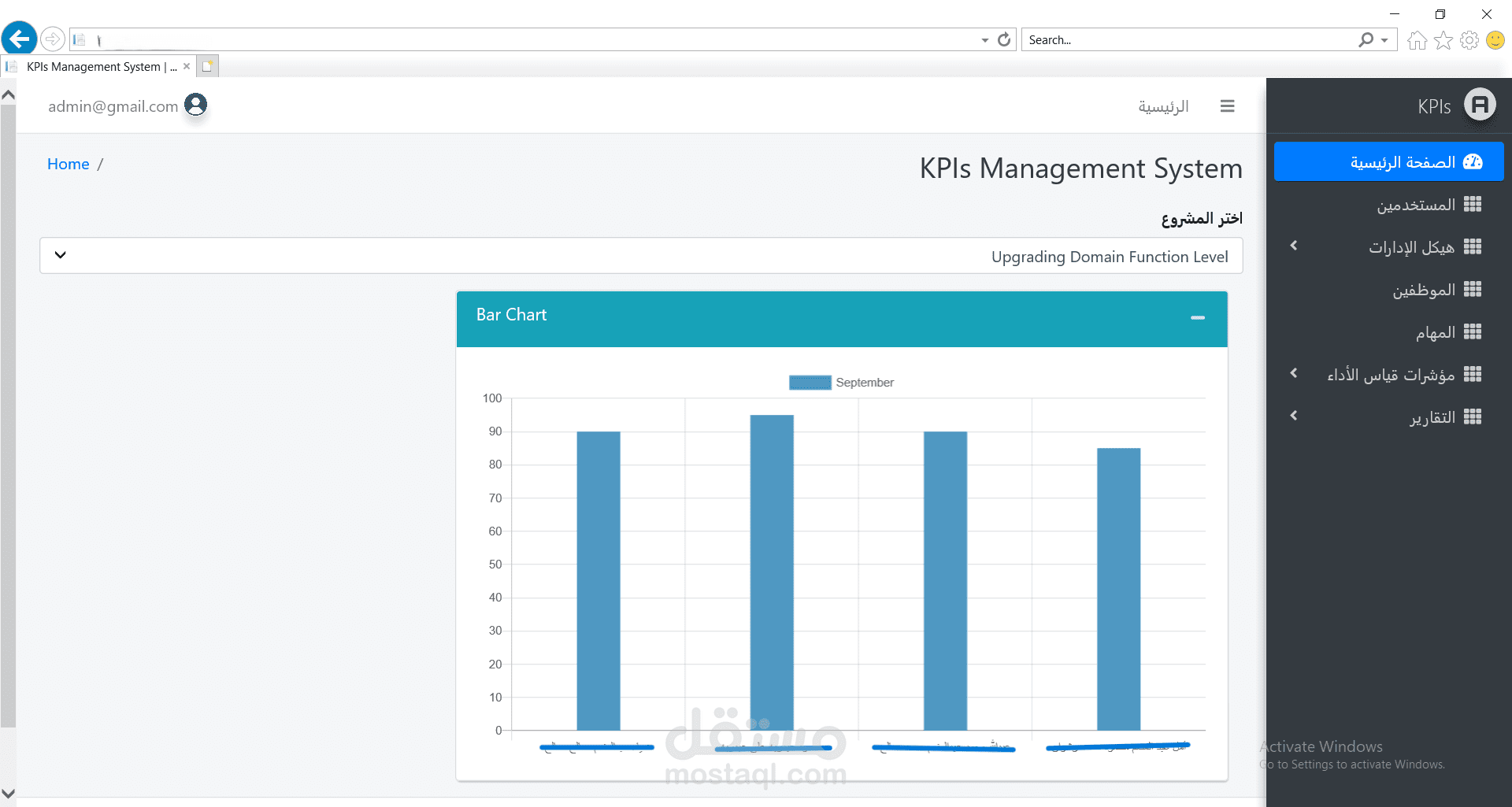
Task: Open المستخدمين users menu item
Action: 1389,205
